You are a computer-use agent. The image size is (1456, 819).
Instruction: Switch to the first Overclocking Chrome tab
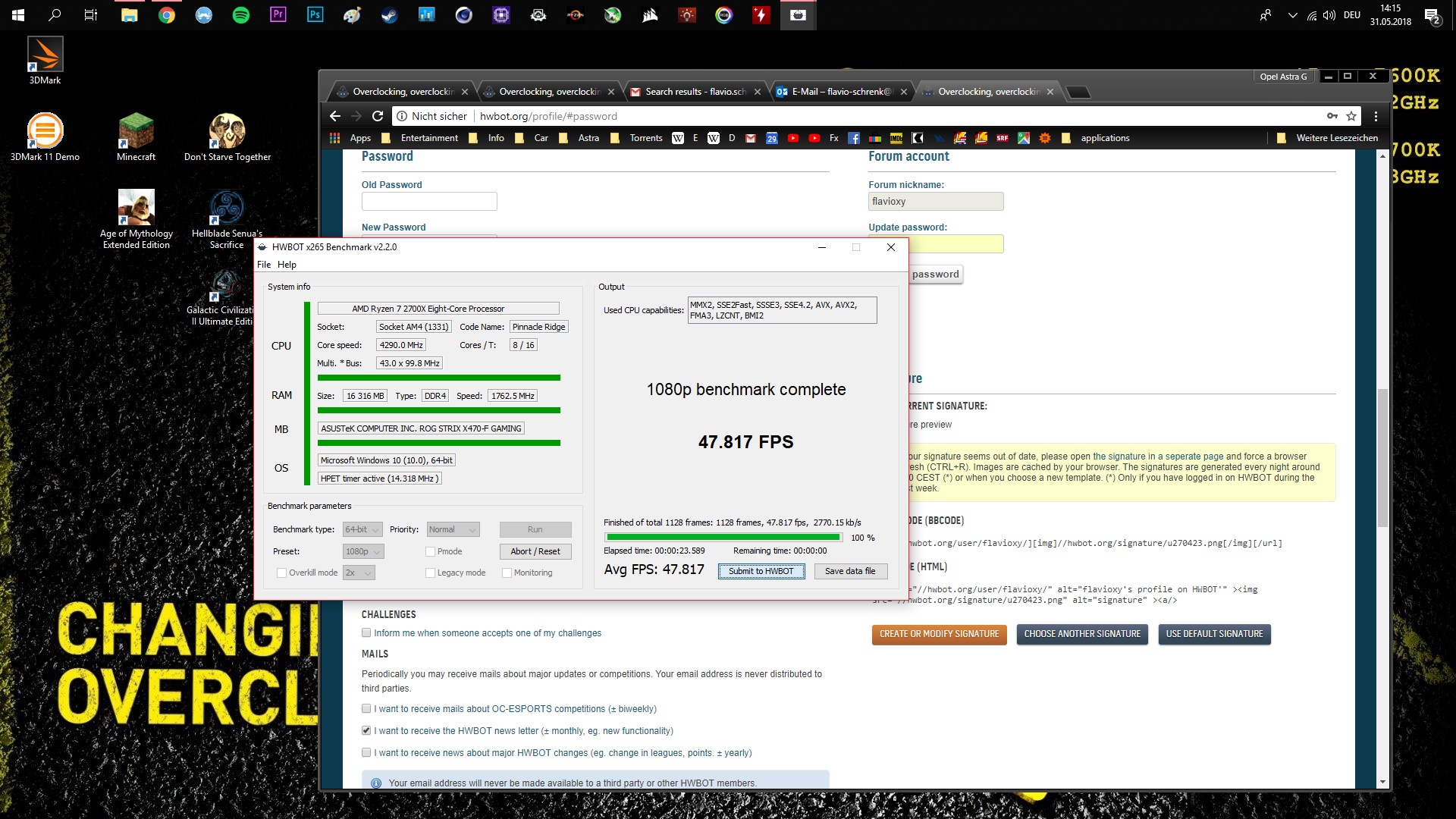[403, 92]
